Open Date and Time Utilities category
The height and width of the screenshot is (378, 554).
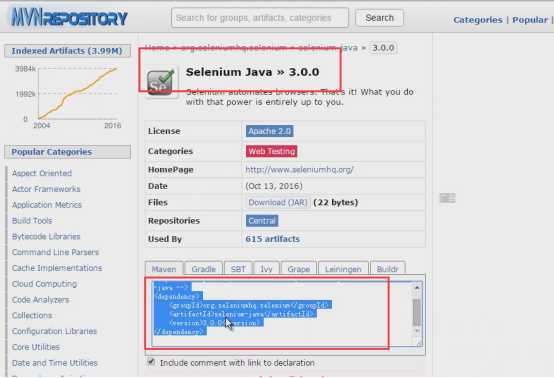(55, 363)
